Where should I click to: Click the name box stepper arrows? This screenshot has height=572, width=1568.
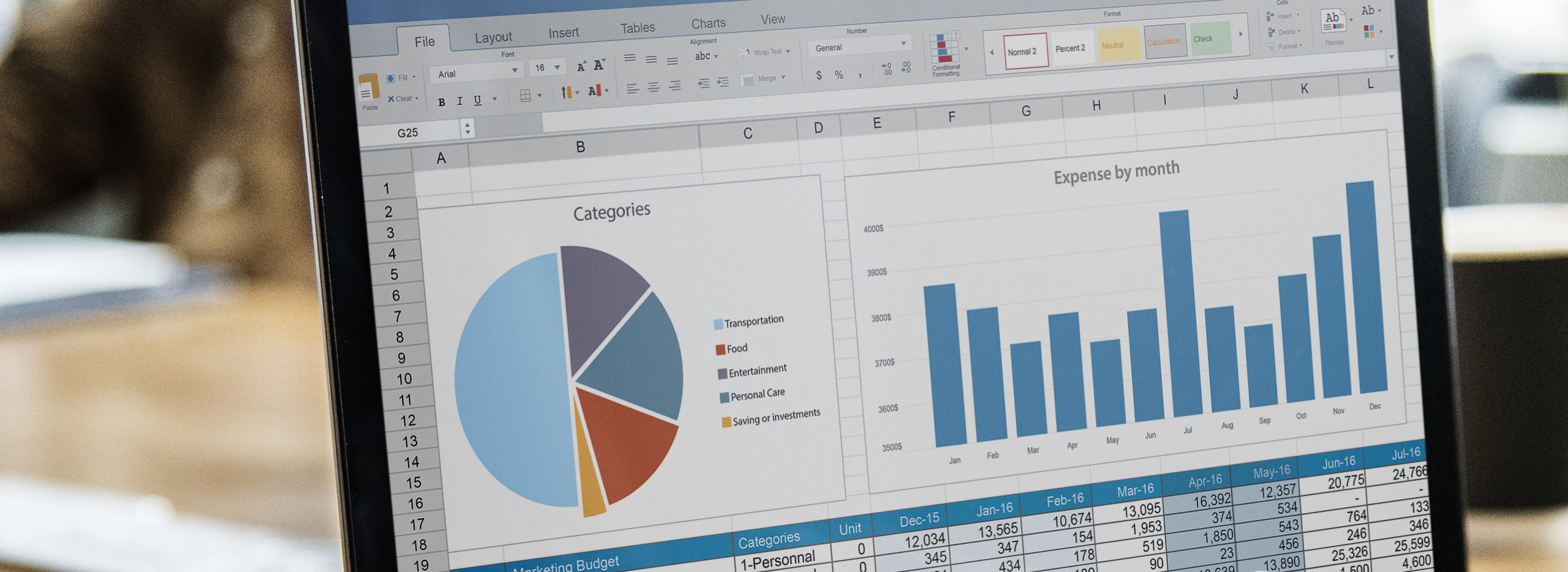(x=467, y=128)
